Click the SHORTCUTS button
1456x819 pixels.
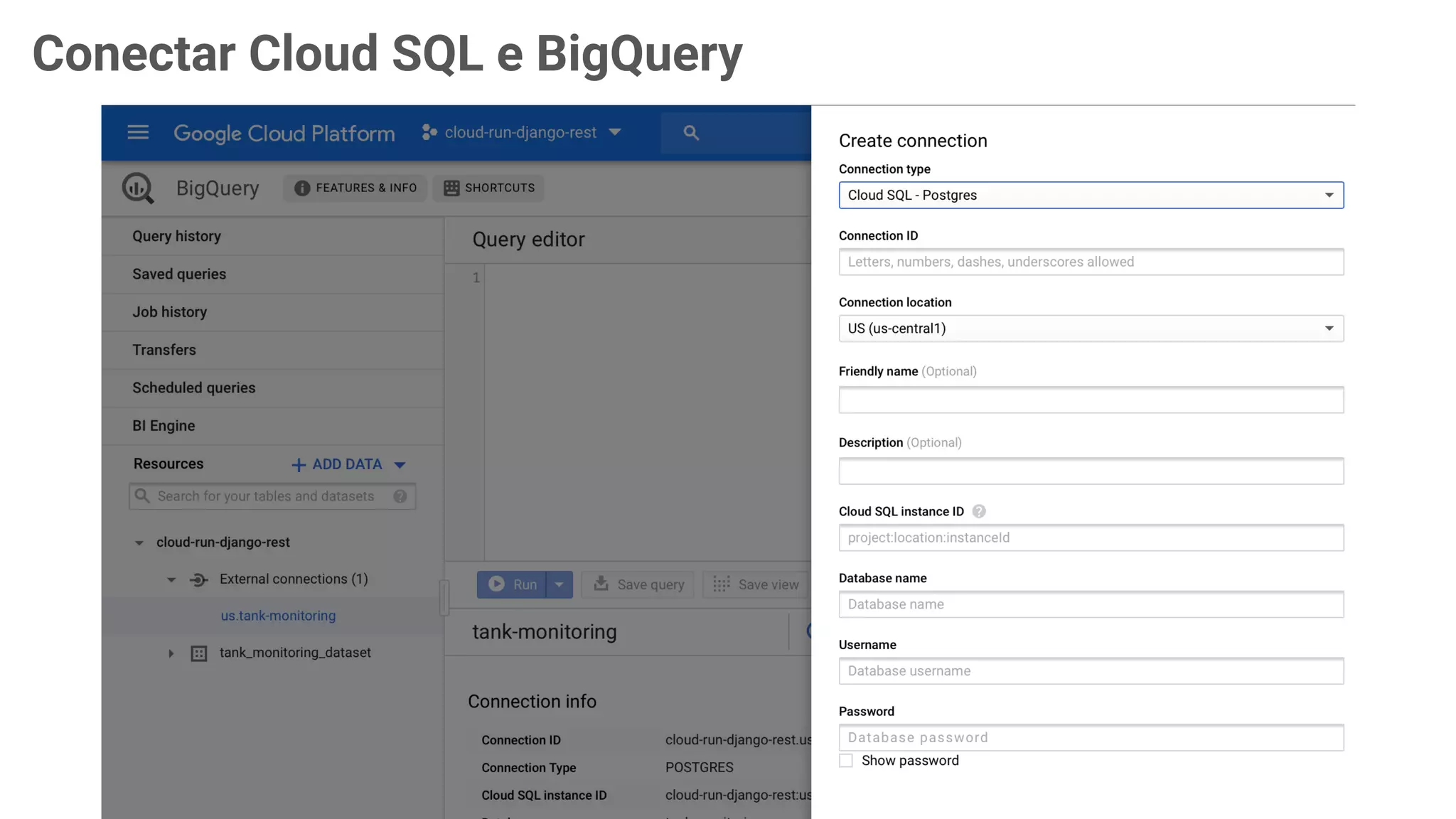click(x=488, y=188)
